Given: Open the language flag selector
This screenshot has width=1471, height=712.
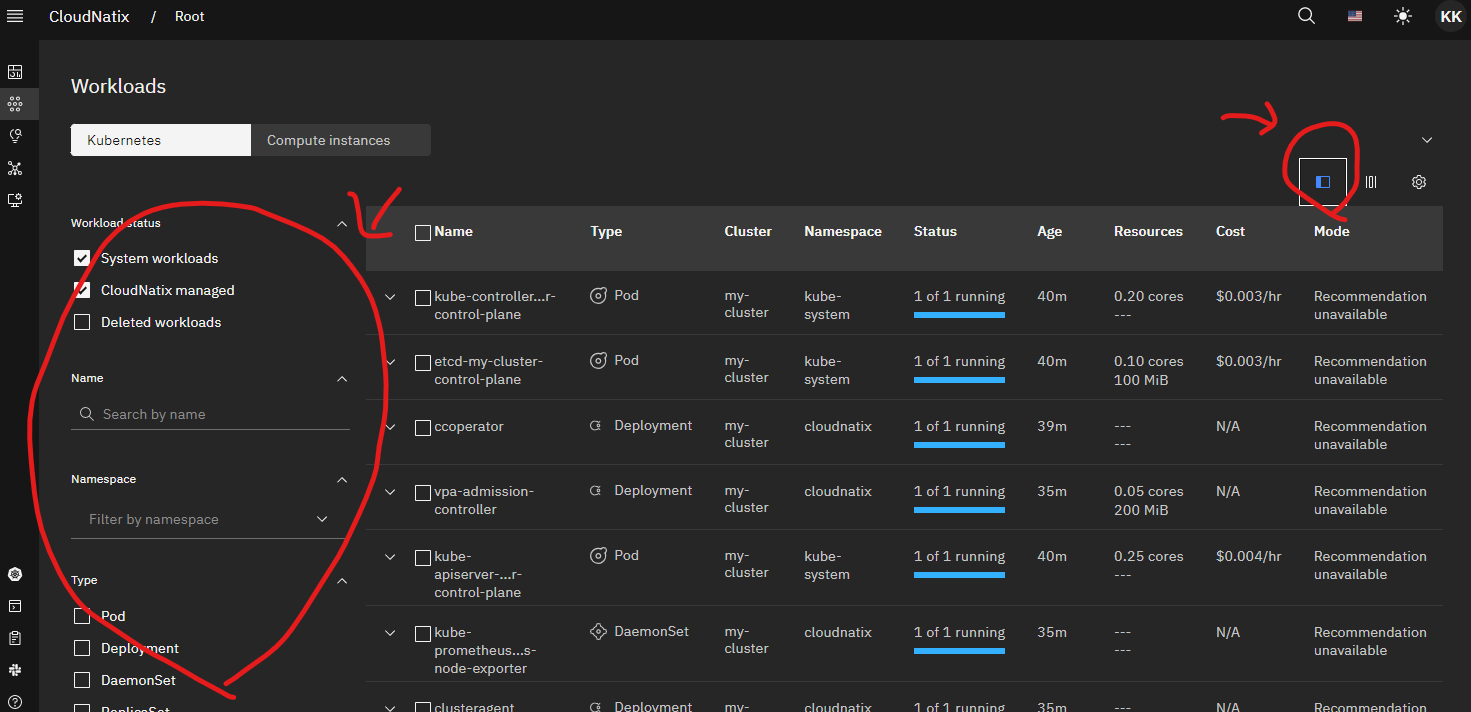Looking at the screenshot, I should [x=1355, y=16].
